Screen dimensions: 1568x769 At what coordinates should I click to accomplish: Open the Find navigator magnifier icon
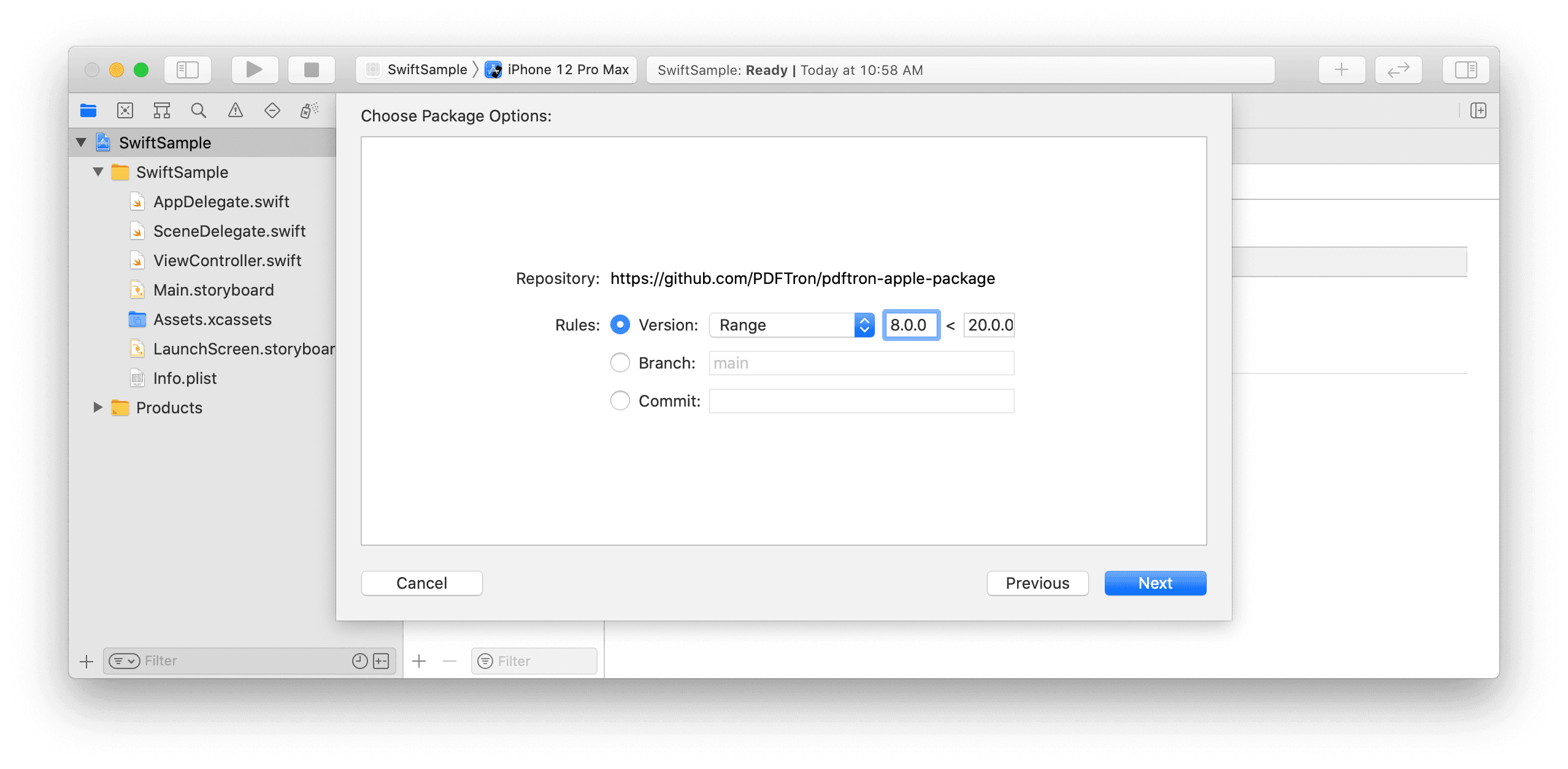tap(198, 110)
